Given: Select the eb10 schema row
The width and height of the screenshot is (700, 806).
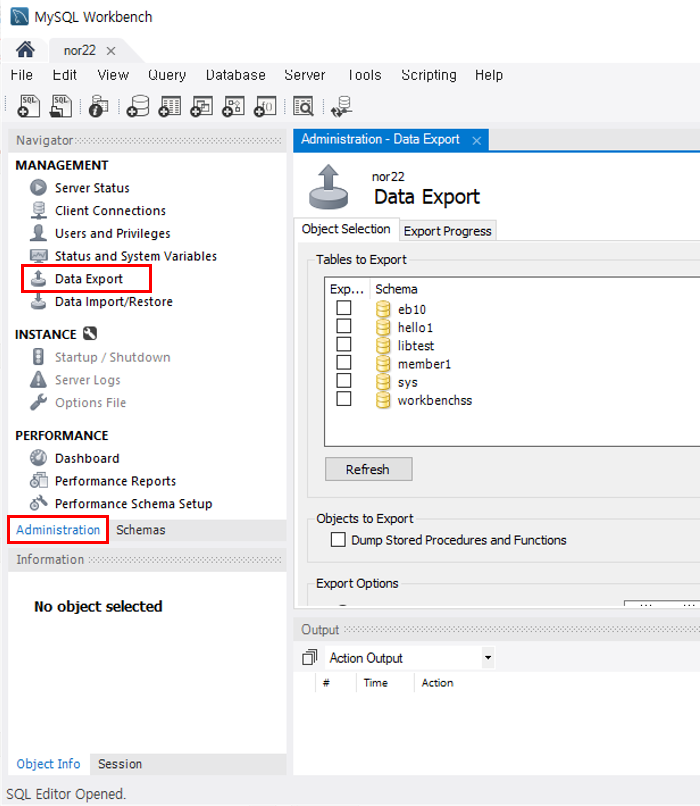Looking at the screenshot, I should point(412,309).
